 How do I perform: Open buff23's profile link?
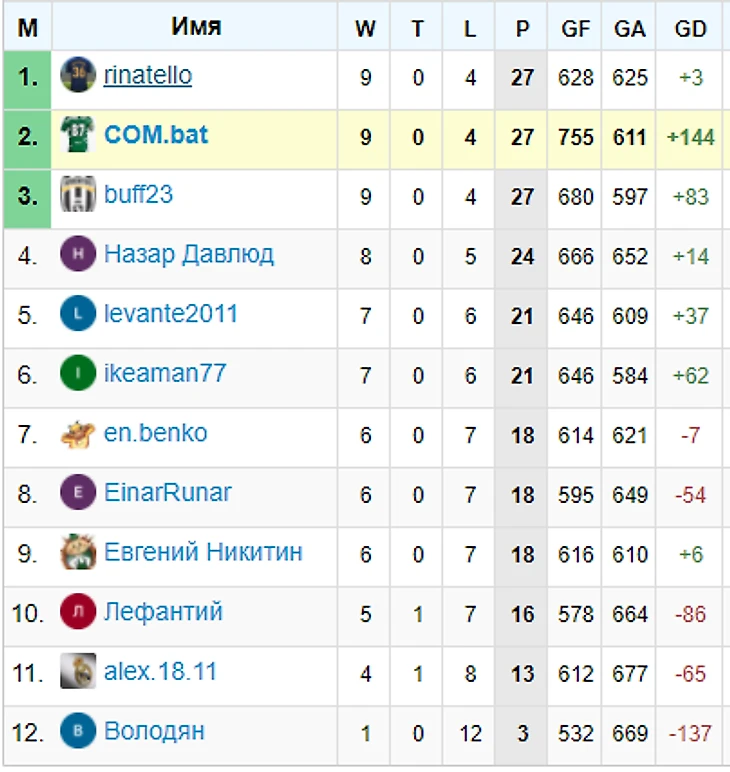click(138, 194)
